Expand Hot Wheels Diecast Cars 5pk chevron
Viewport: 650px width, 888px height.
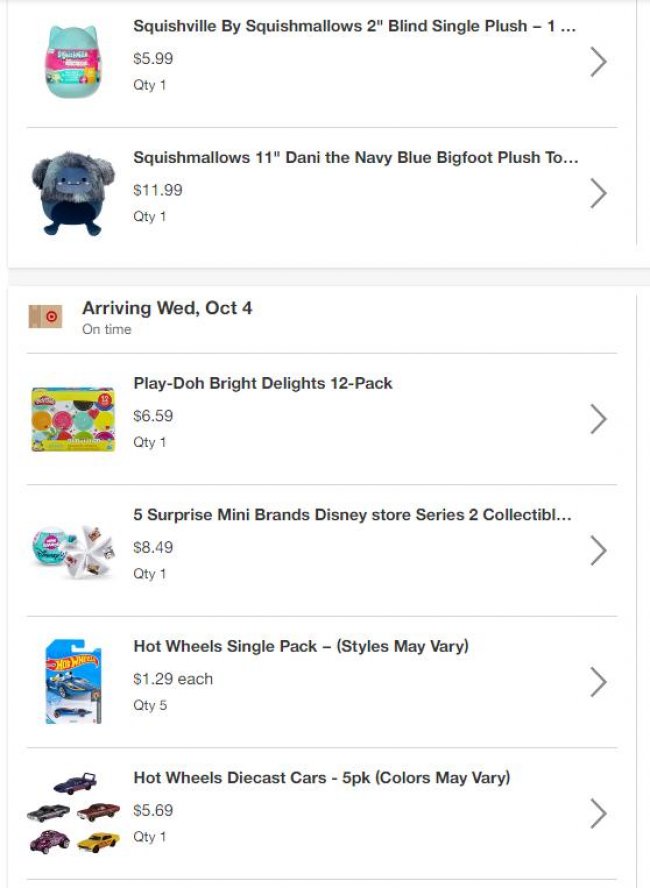598,813
